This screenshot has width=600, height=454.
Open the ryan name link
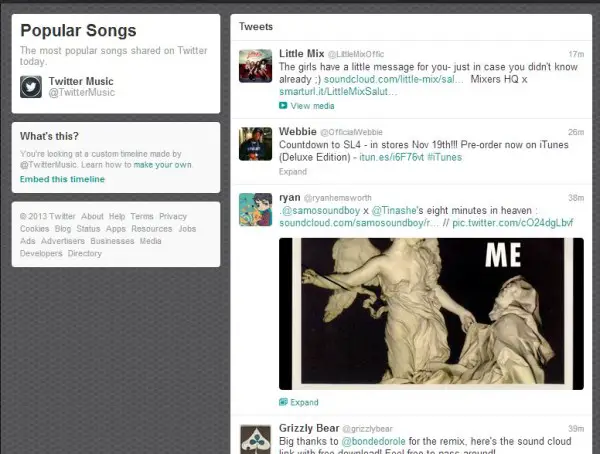[290, 198]
